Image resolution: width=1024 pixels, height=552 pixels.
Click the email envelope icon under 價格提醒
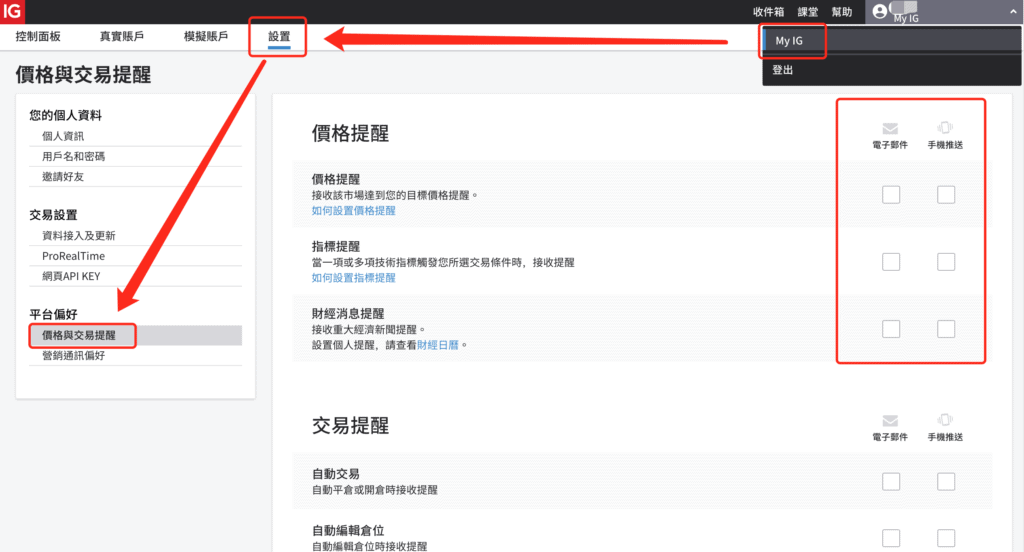890,128
